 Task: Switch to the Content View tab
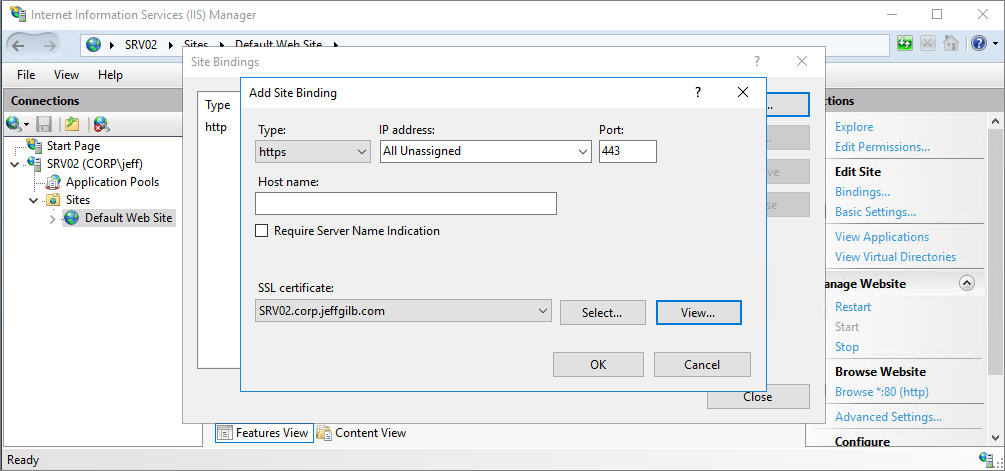pyautogui.click(x=362, y=433)
